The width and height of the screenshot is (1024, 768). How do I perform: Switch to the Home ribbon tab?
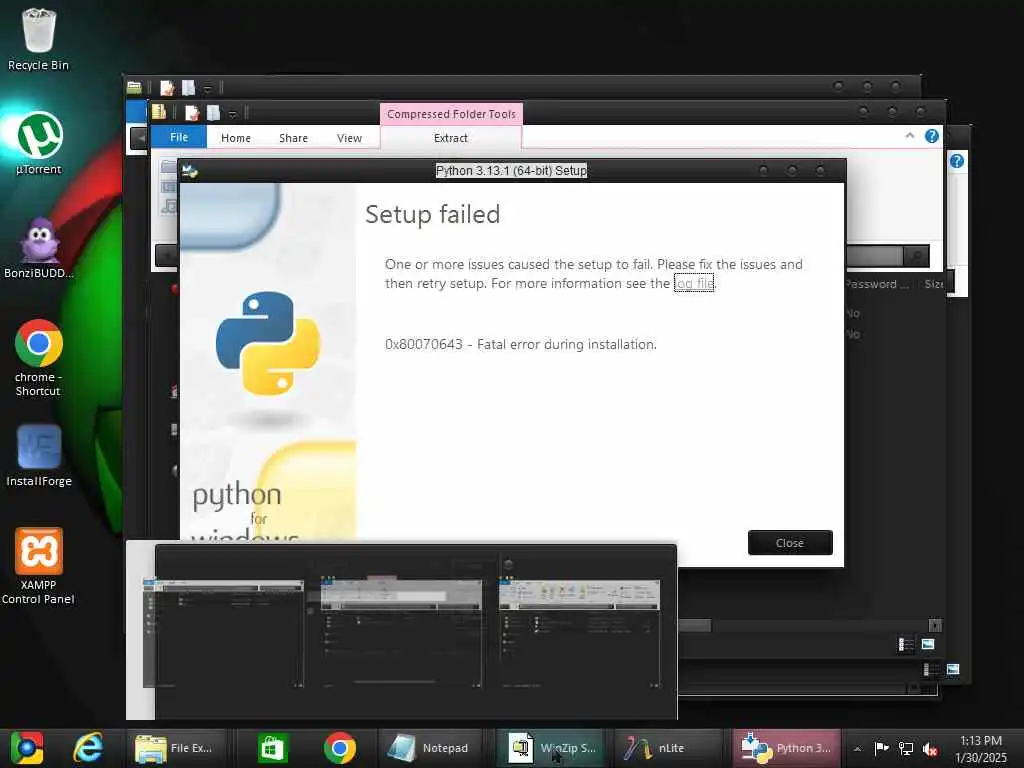click(236, 138)
